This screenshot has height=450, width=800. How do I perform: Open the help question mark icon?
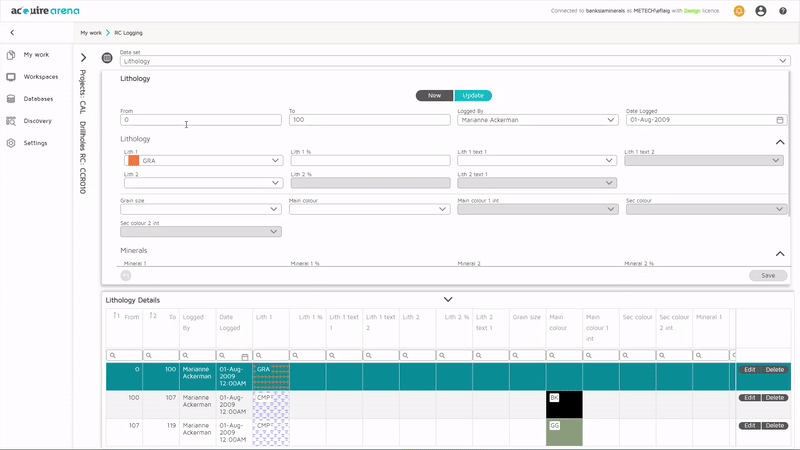click(783, 11)
